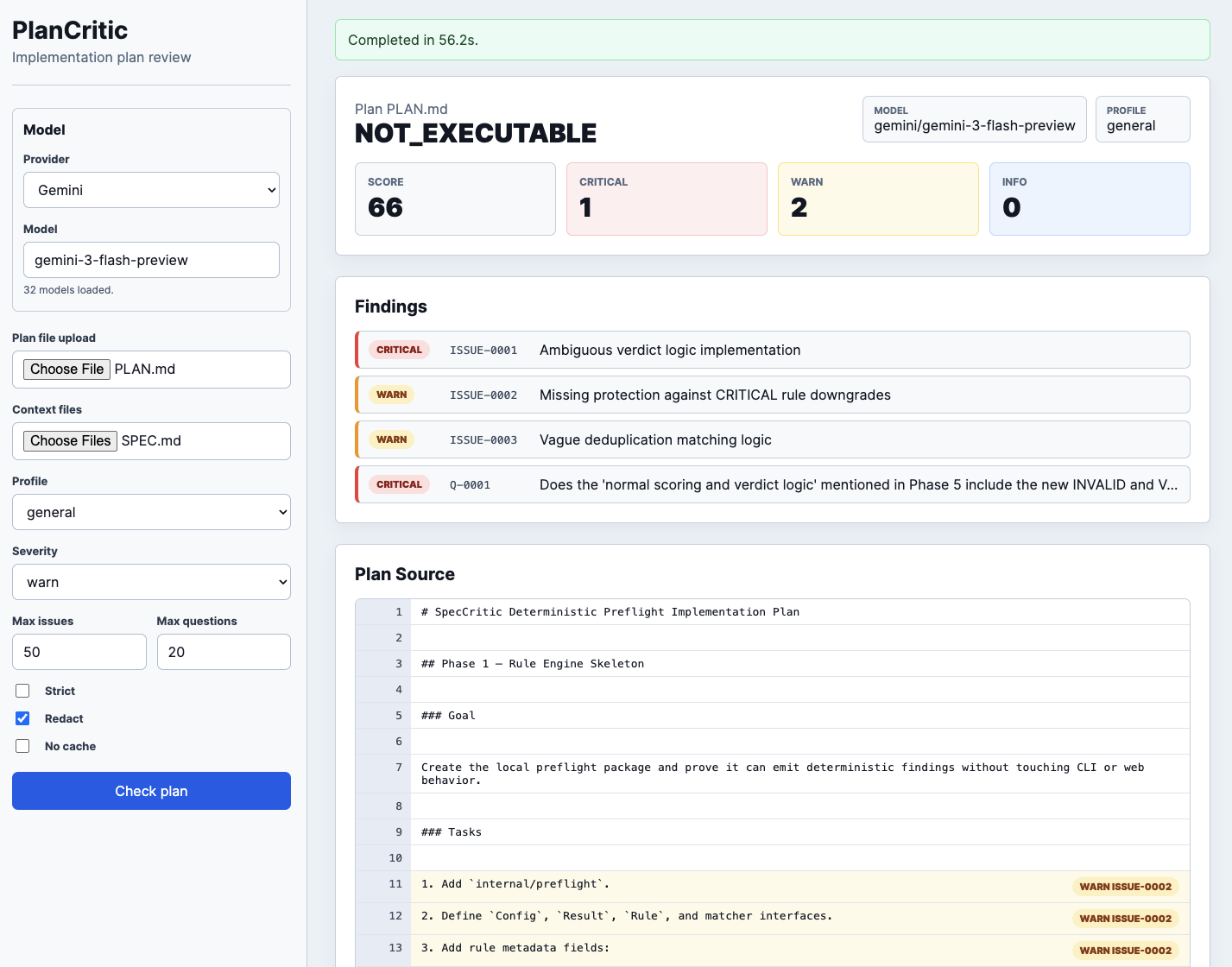Viewport: 1232px width, 967px height.
Task: Click plan source line 1 title text
Action: (x=610, y=612)
